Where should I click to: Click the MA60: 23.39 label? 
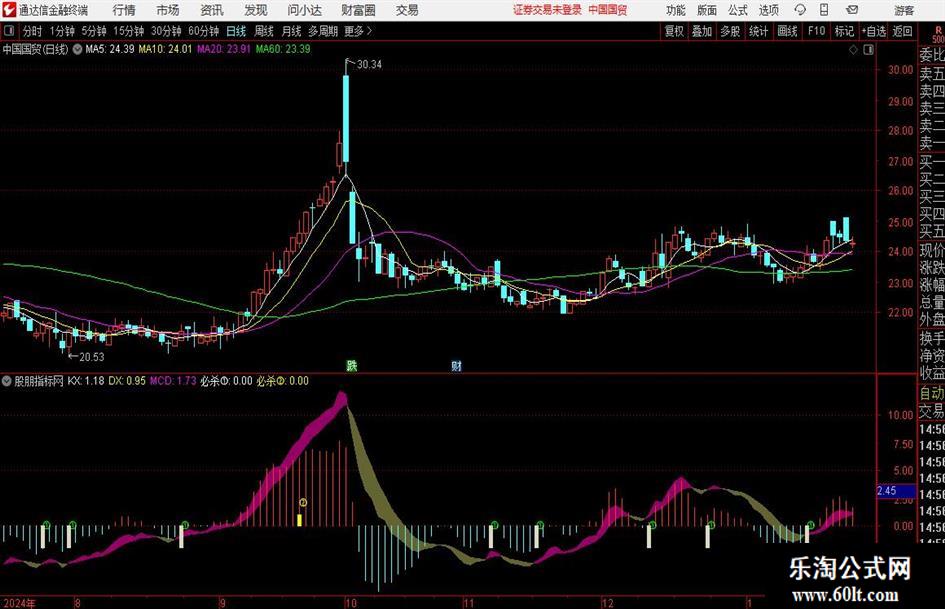click(283, 49)
